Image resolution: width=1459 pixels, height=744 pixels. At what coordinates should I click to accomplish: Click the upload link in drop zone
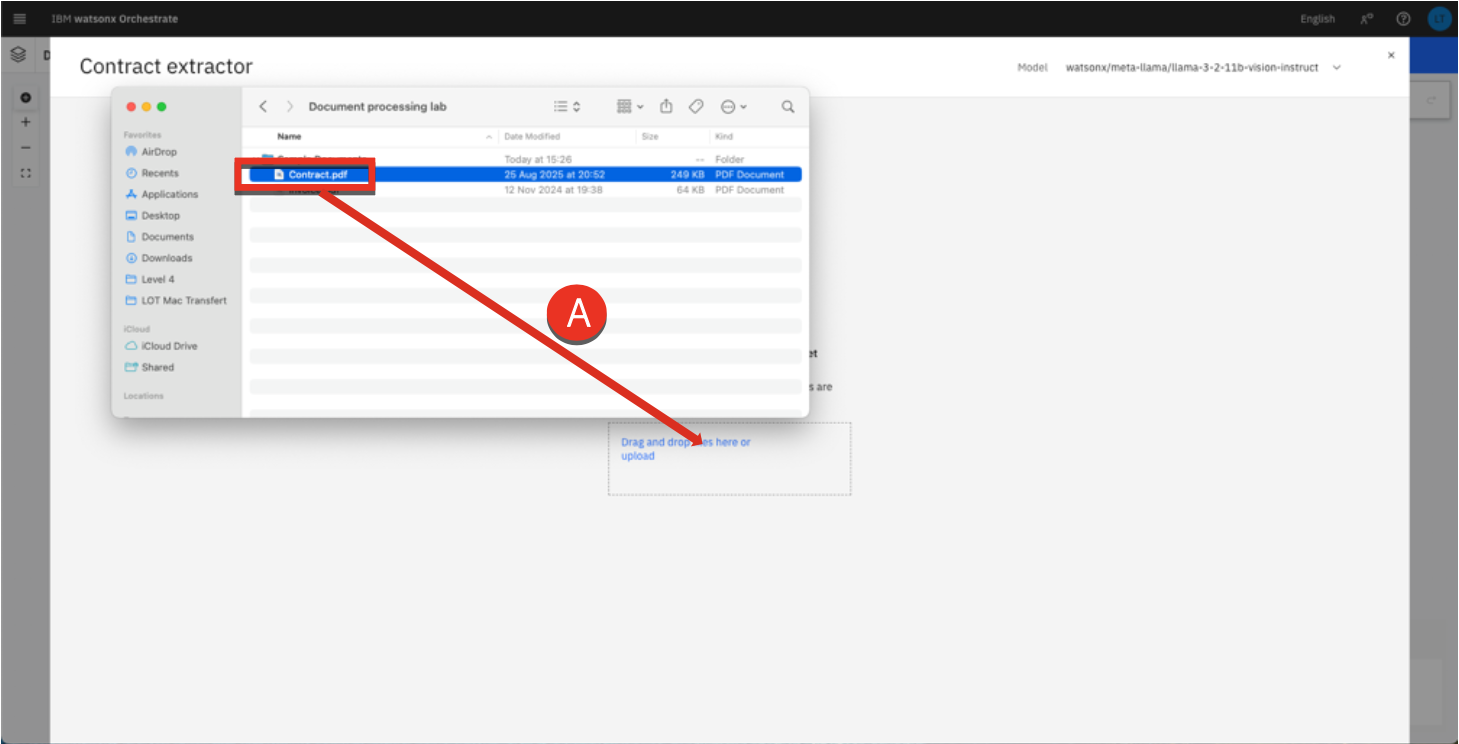tap(637, 456)
